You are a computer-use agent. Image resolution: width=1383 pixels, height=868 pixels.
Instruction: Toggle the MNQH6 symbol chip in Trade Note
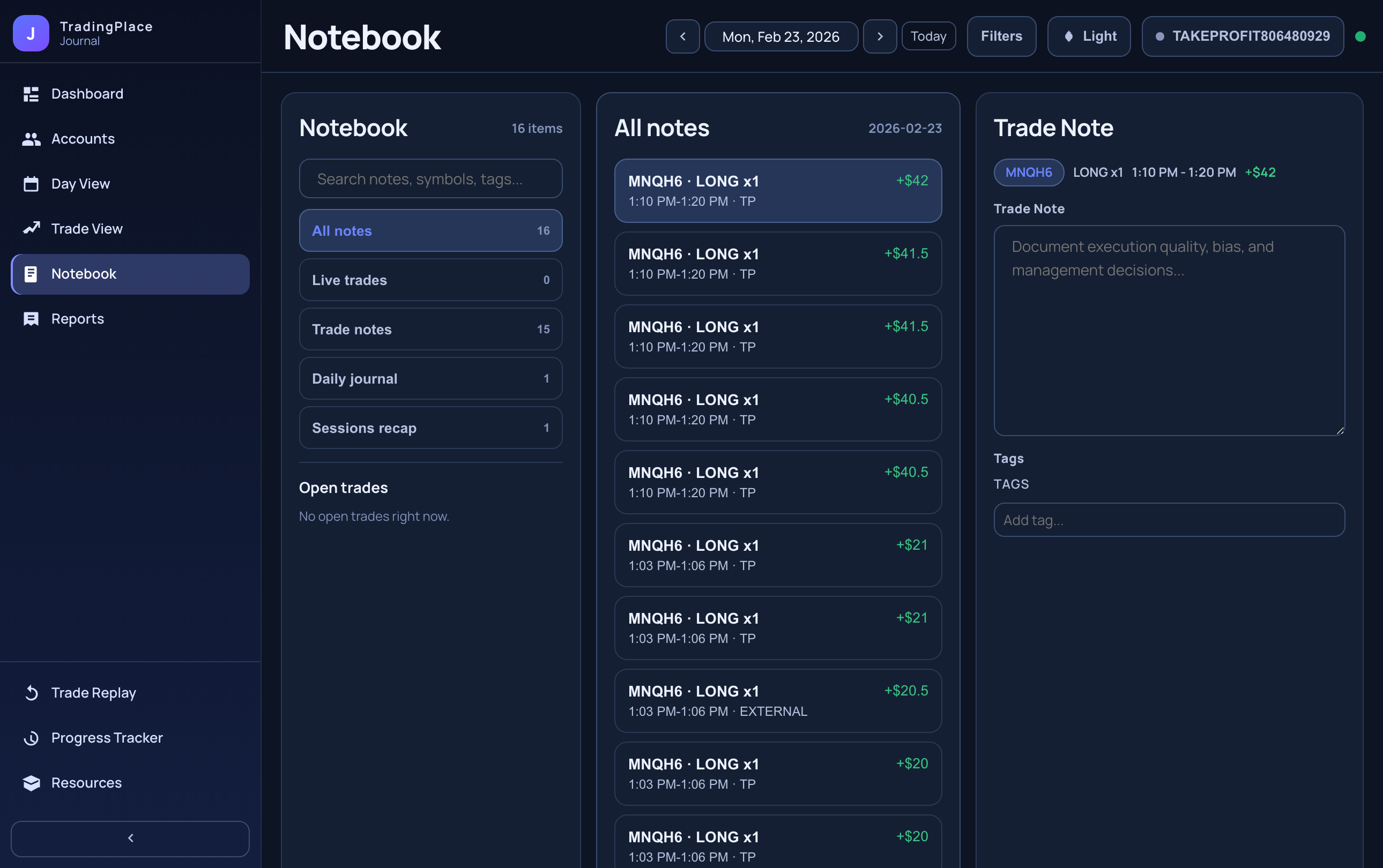pyautogui.click(x=1029, y=172)
